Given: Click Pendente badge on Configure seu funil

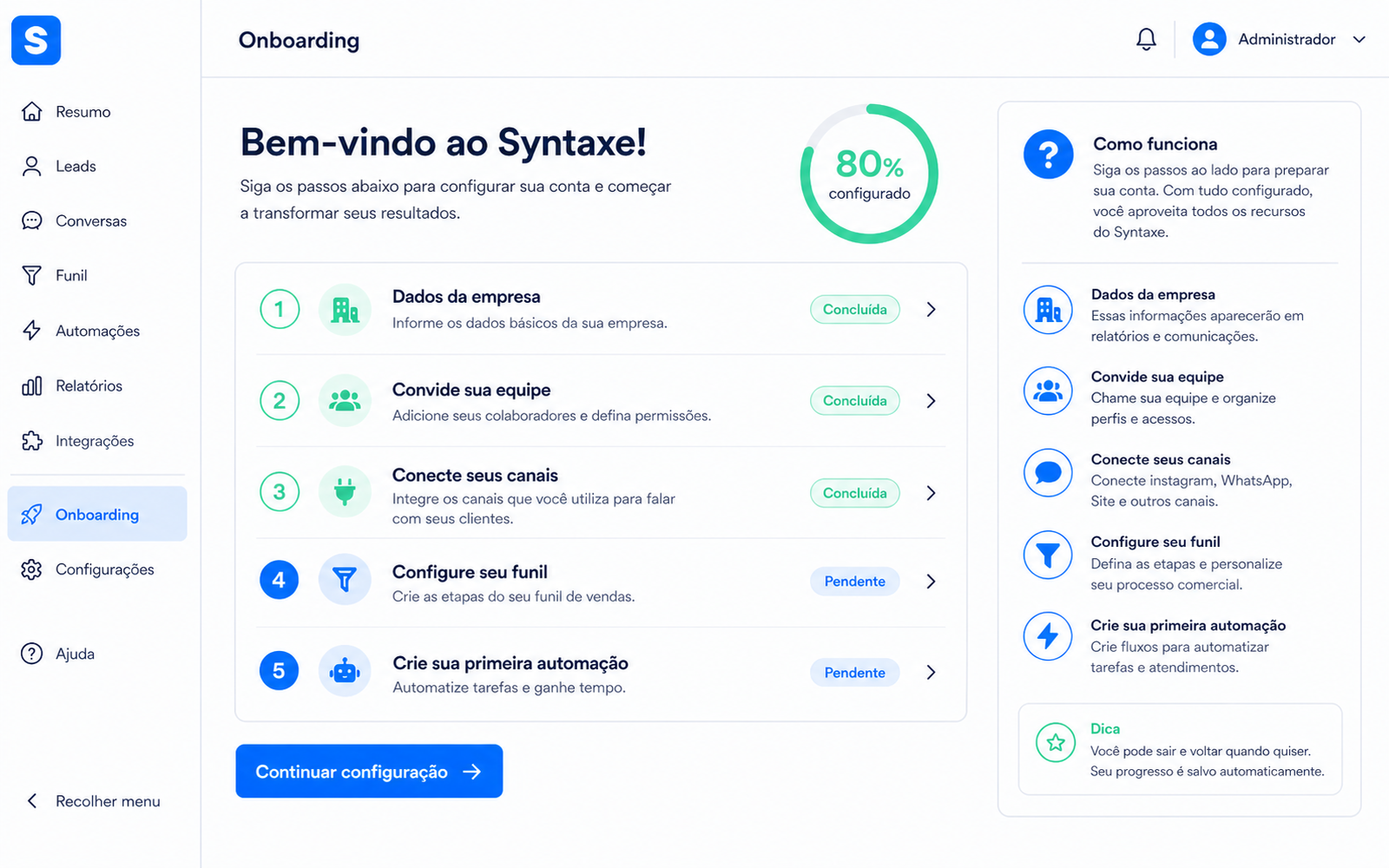Looking at the screenshot, I should click(x=855, y=582).
